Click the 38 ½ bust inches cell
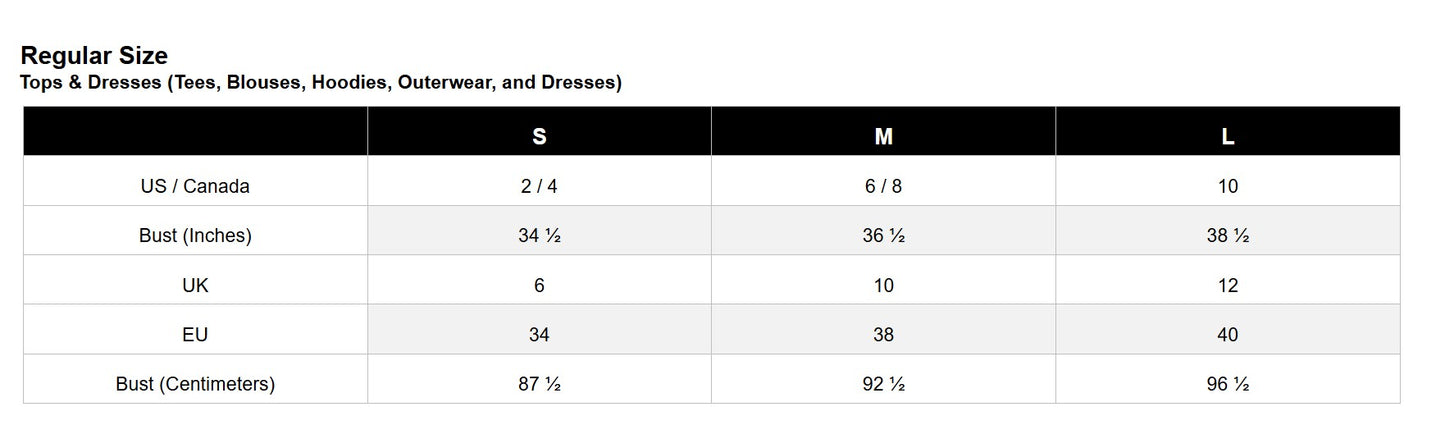 click(1228, 236)
